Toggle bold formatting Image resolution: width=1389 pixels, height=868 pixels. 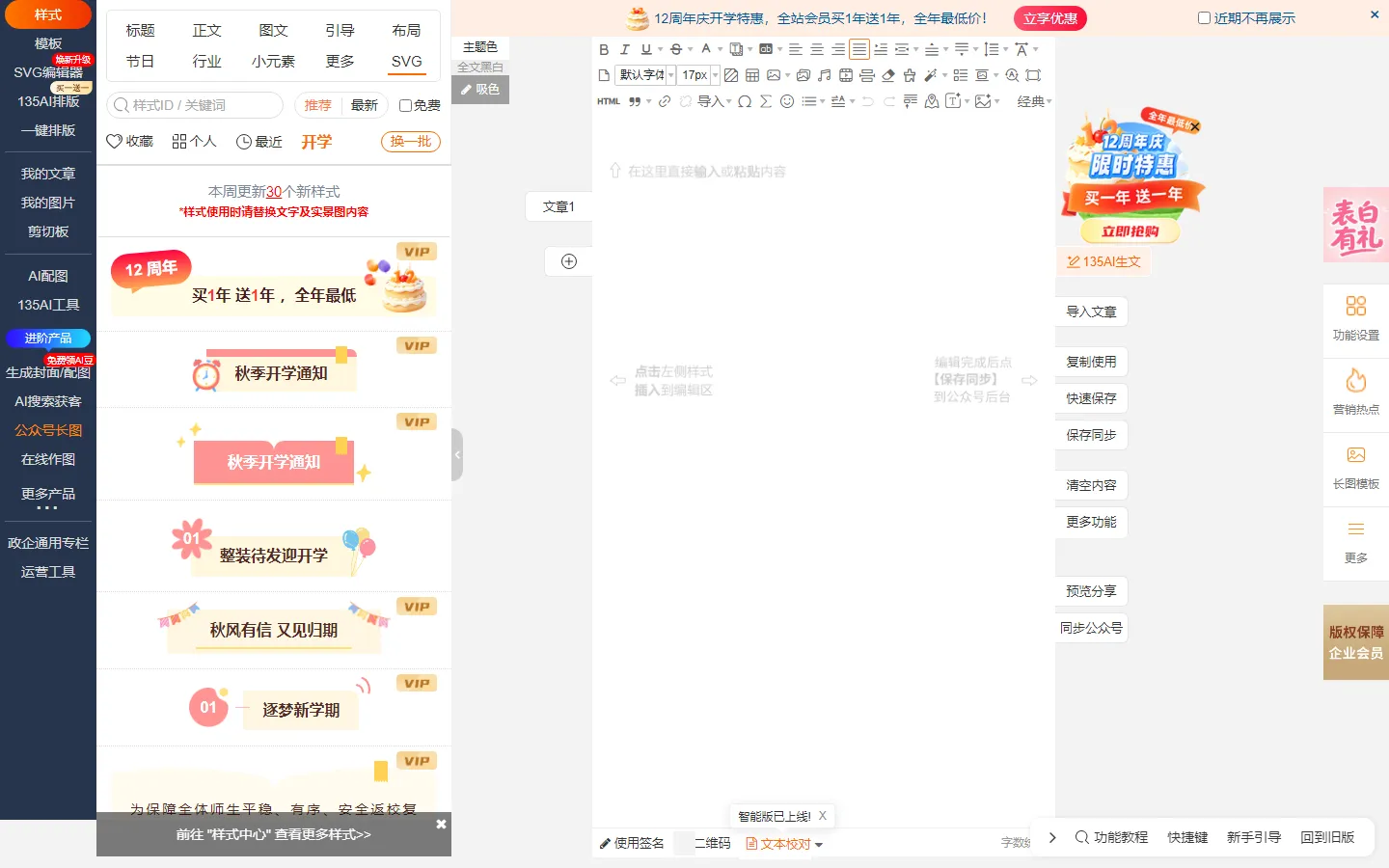tap(604, 49)
